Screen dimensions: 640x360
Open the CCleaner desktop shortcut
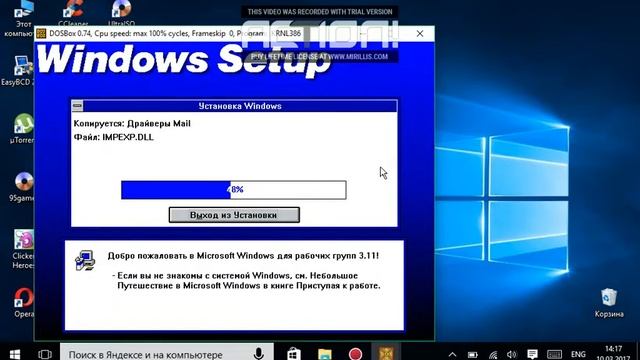73,13
